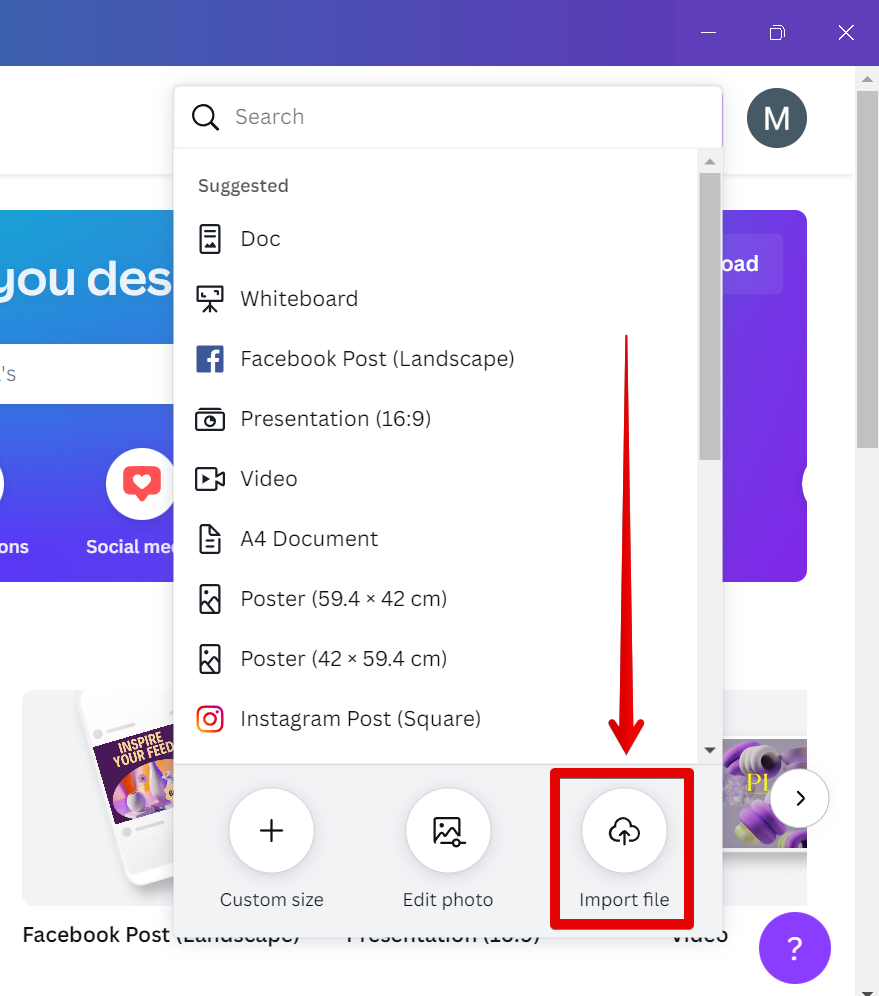
Task: Click the Facebook logo icon
Action: [210, 359]
